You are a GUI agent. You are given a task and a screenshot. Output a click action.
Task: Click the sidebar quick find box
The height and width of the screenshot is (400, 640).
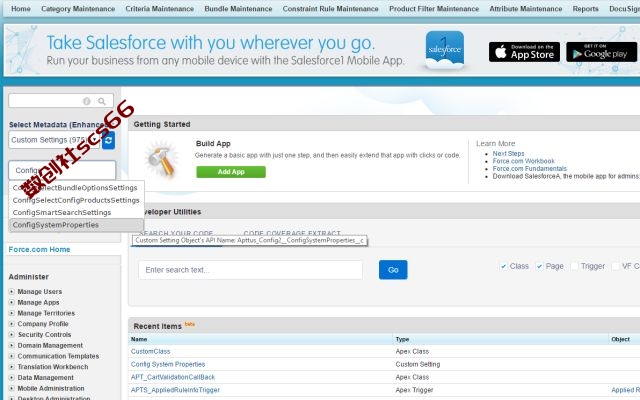tap(61, 101)
